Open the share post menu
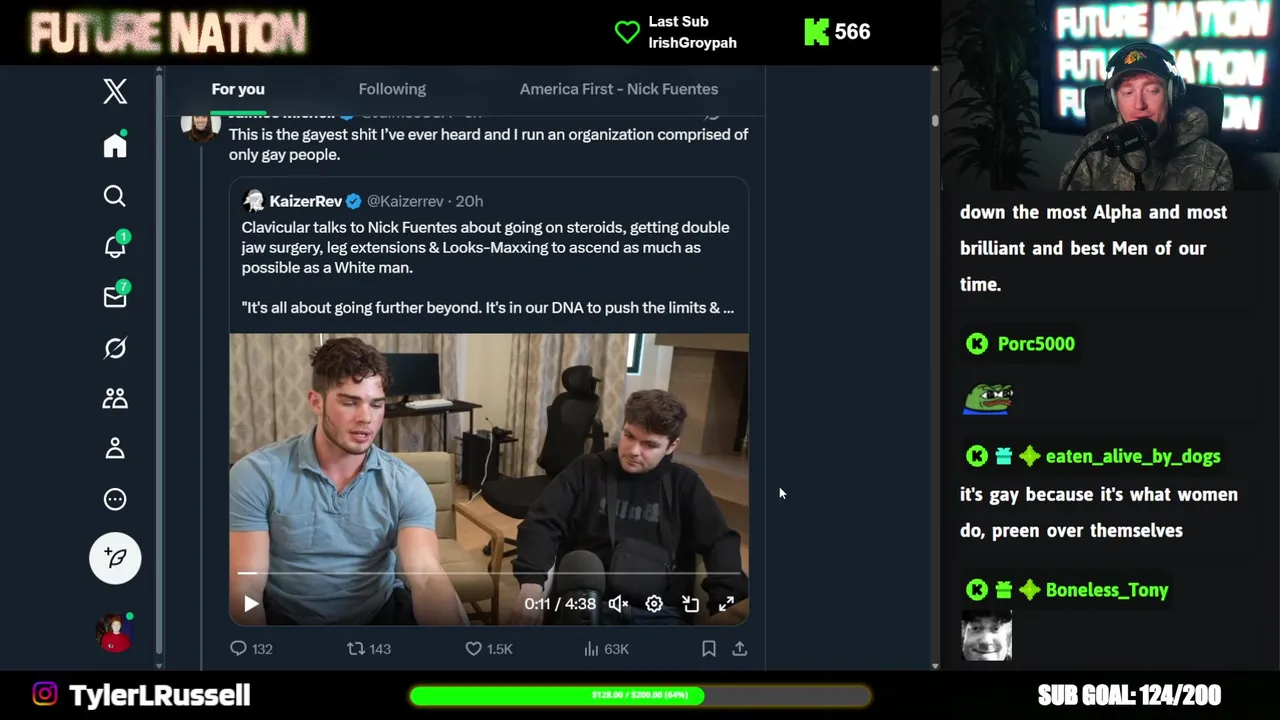Screen dimensions: 1280x720 point(740,648)
